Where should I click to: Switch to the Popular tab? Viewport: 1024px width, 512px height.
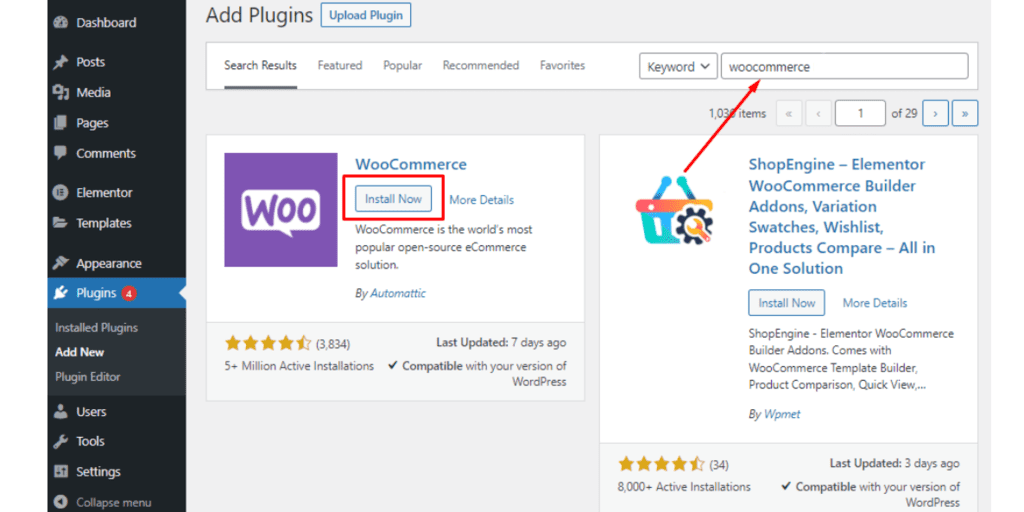click(x=402, y=65)
